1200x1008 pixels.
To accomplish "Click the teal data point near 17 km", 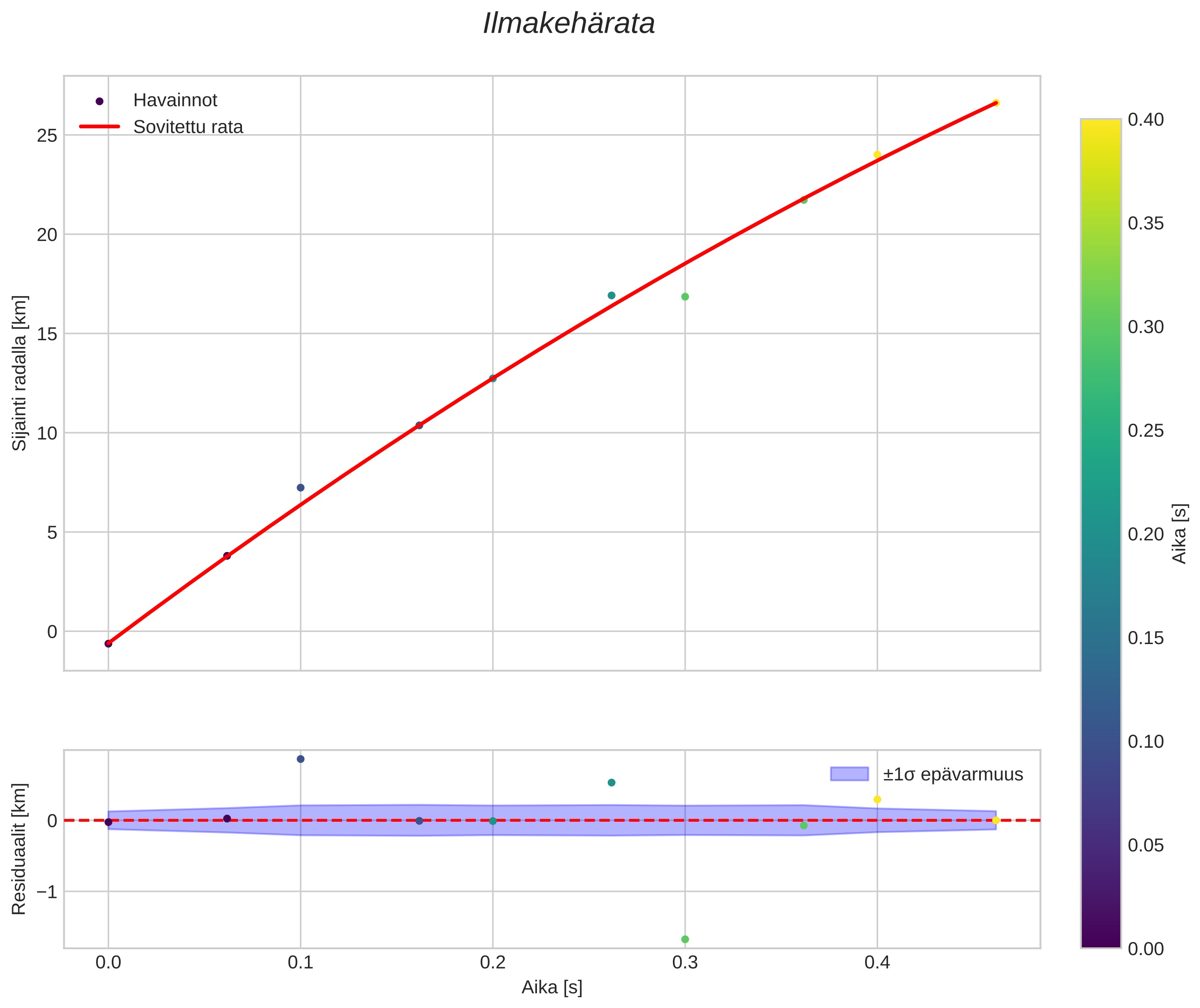I will (x=611, y=295).
